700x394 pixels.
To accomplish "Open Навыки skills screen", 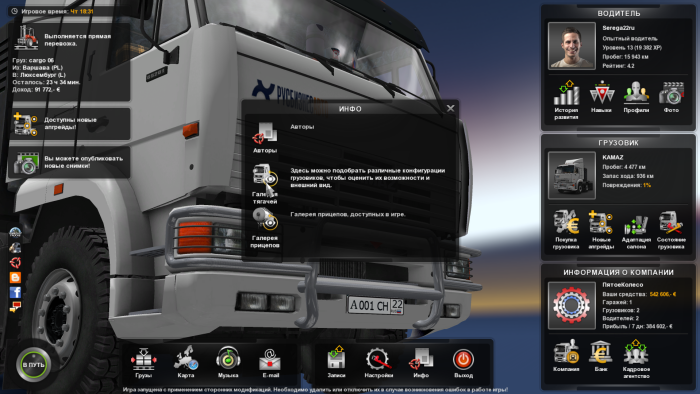I will click(x=601, y=97).
